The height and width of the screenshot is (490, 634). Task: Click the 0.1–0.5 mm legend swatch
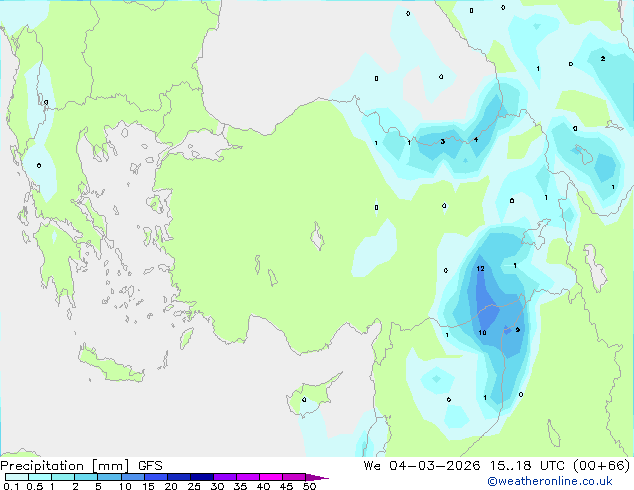(17, 477)
